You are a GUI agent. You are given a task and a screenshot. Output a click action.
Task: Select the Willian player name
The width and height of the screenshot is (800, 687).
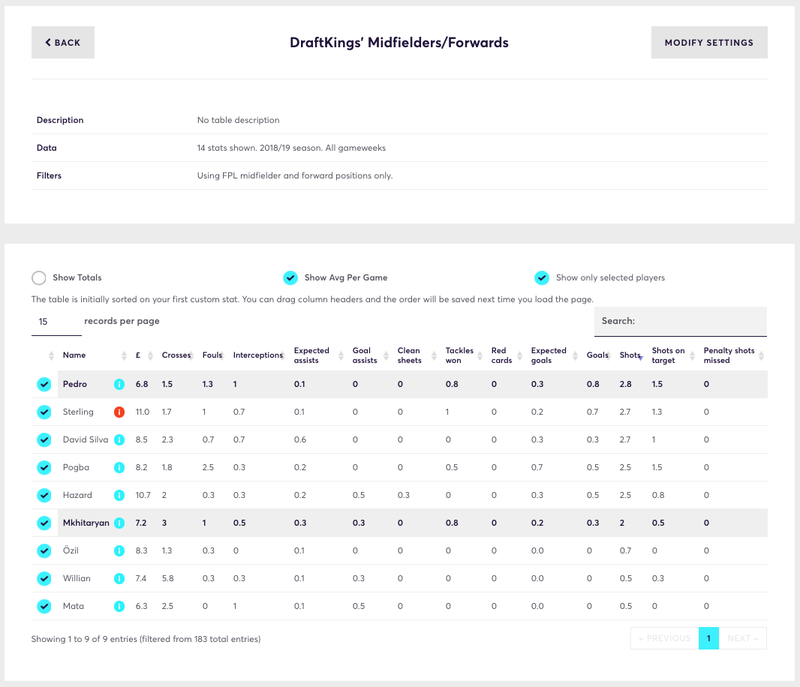click(x=77, y=578)
